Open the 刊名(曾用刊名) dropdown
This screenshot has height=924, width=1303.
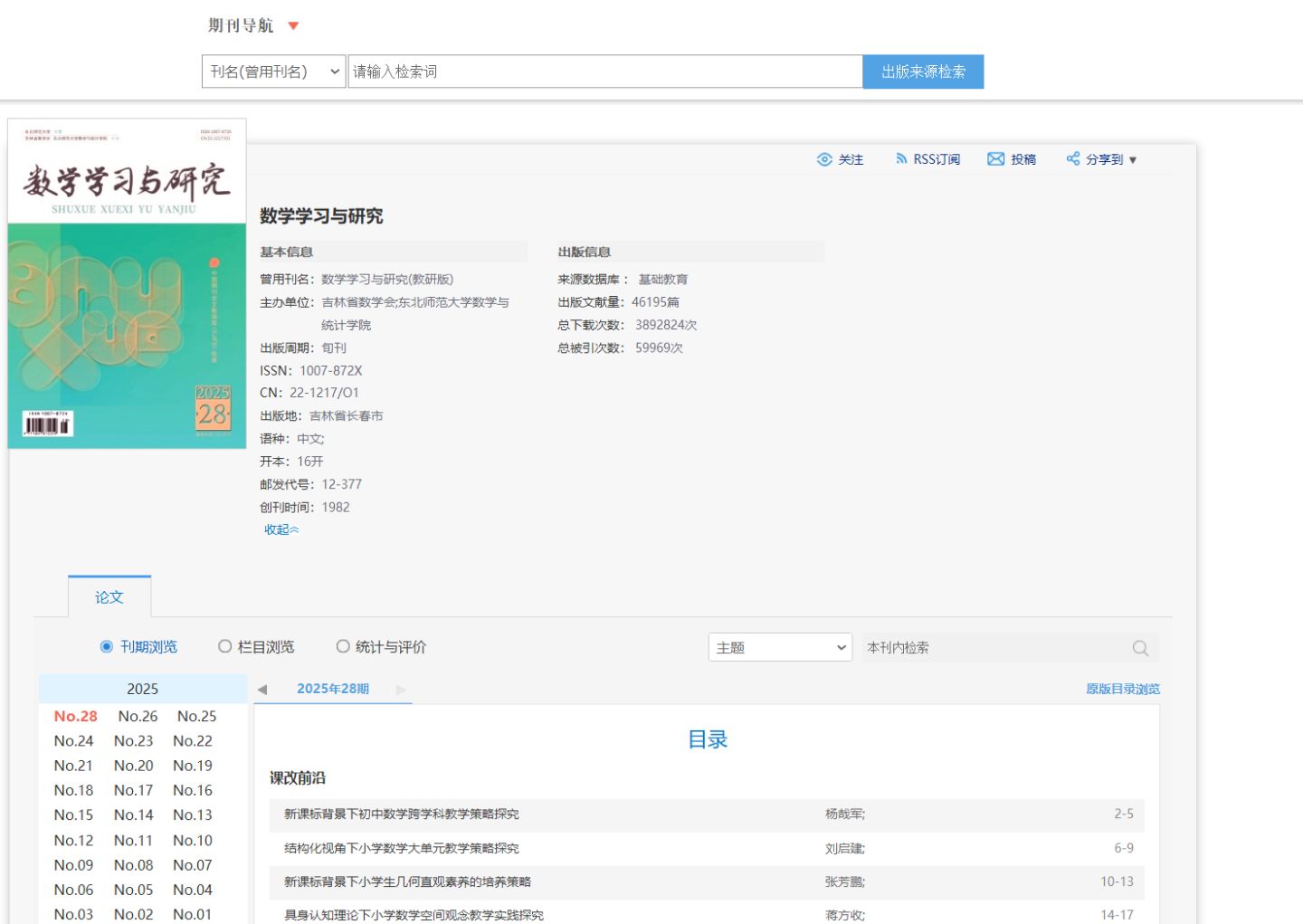pos(274,71)
